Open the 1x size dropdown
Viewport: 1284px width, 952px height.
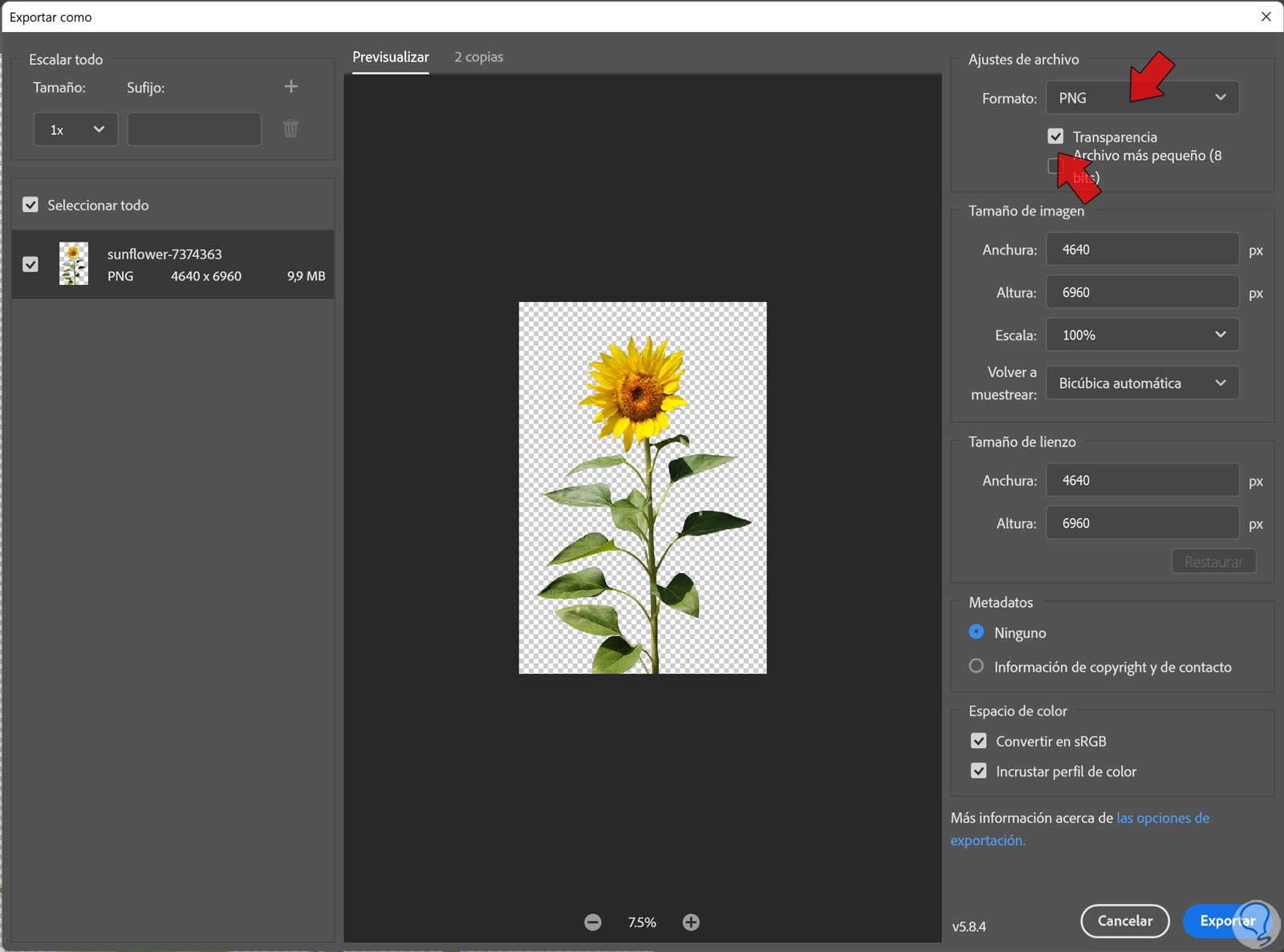tap(75, 129)
